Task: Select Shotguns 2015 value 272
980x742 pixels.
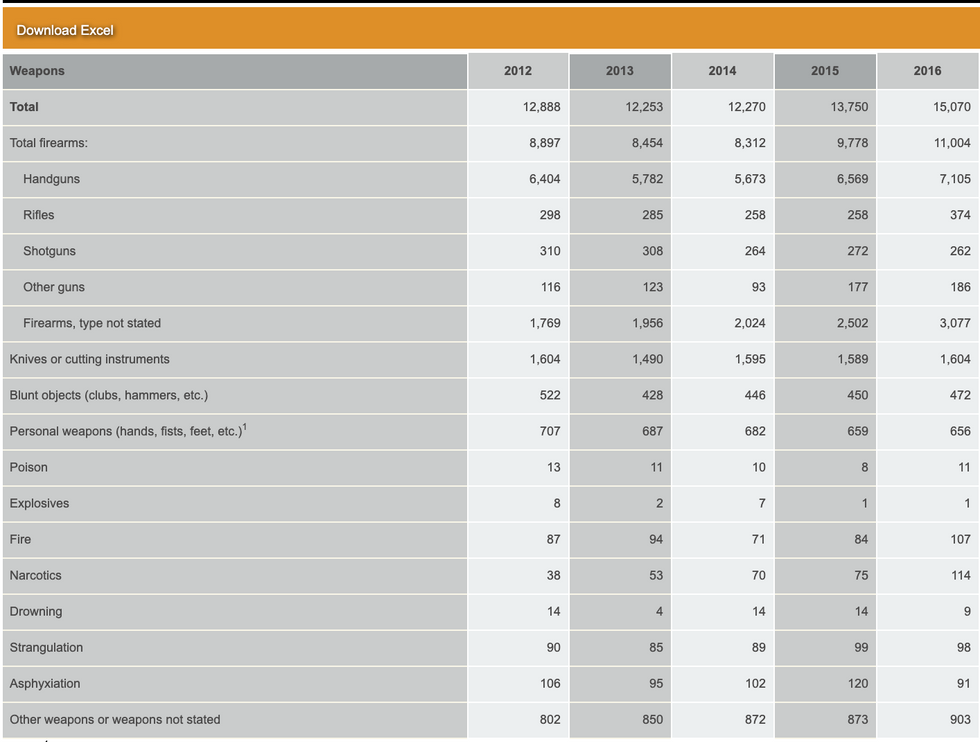Action: 858,251
